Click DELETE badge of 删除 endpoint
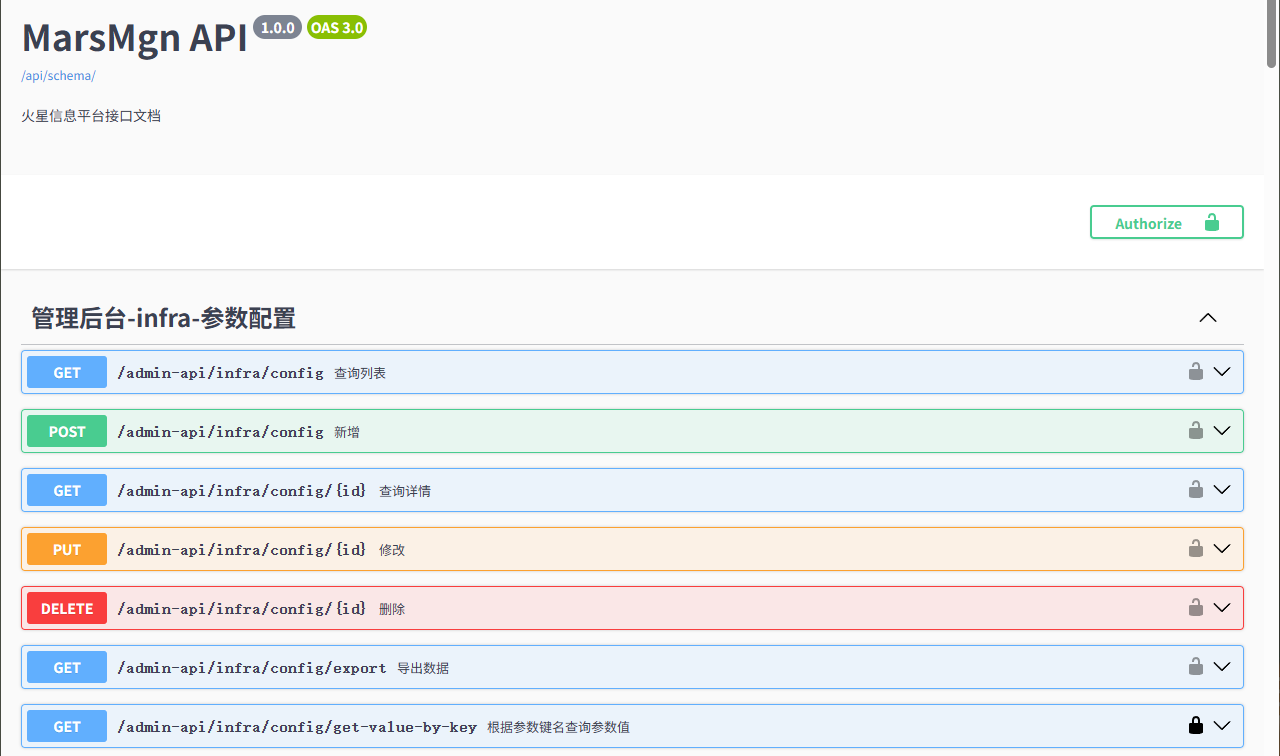Image resolution: width=1280 pixels, height=756 pixels. 67,608
